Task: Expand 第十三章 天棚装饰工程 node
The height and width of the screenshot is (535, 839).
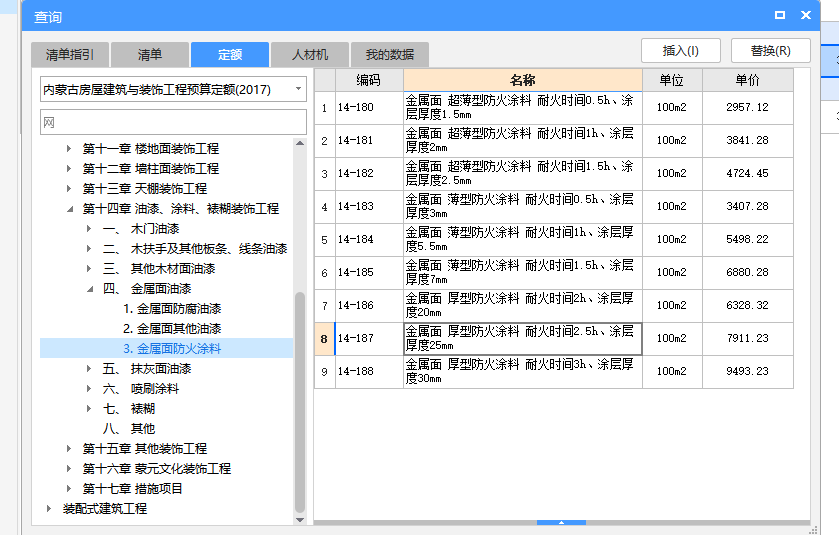Action: click(69, 188)
